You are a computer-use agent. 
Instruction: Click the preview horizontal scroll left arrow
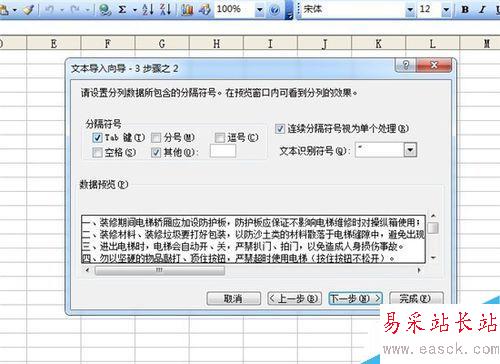tap(87, 270)
